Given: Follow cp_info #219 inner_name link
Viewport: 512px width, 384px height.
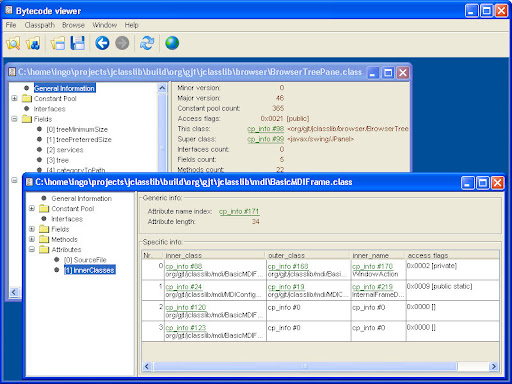Looking at the screenshot, I should click(373, 287).
